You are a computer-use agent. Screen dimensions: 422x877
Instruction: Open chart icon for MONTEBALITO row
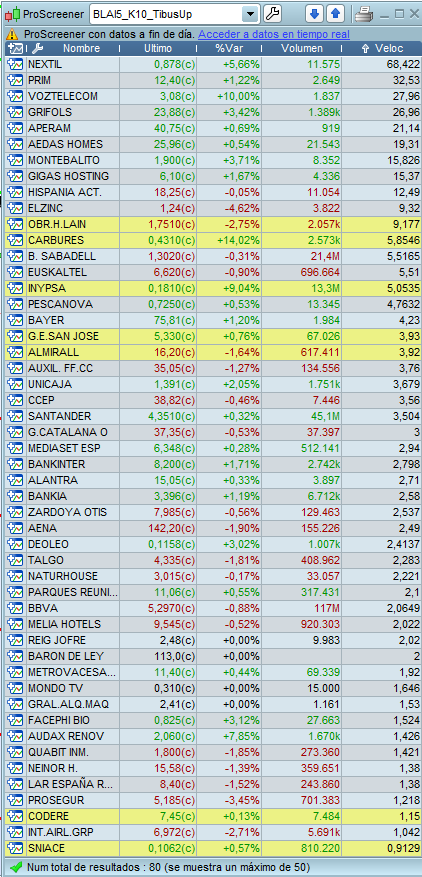pos(15,161)
